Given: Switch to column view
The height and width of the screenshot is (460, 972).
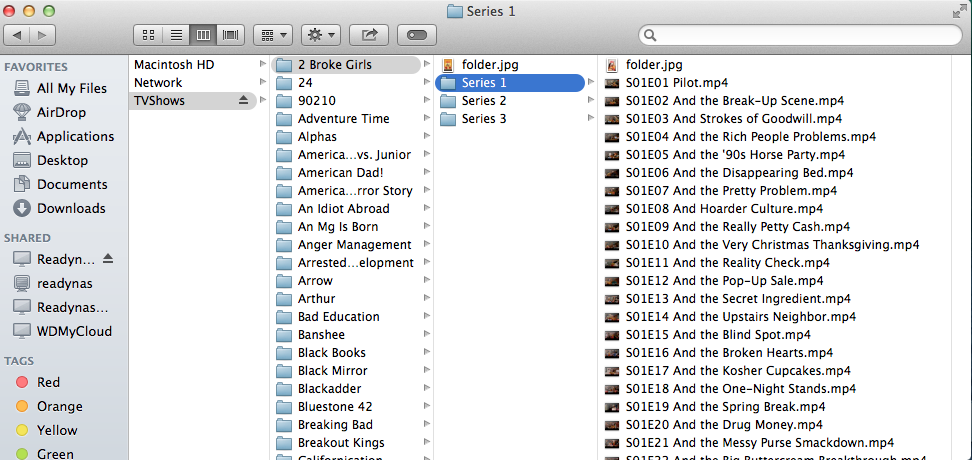Looking at the screenshot, I should click(203, 35).
